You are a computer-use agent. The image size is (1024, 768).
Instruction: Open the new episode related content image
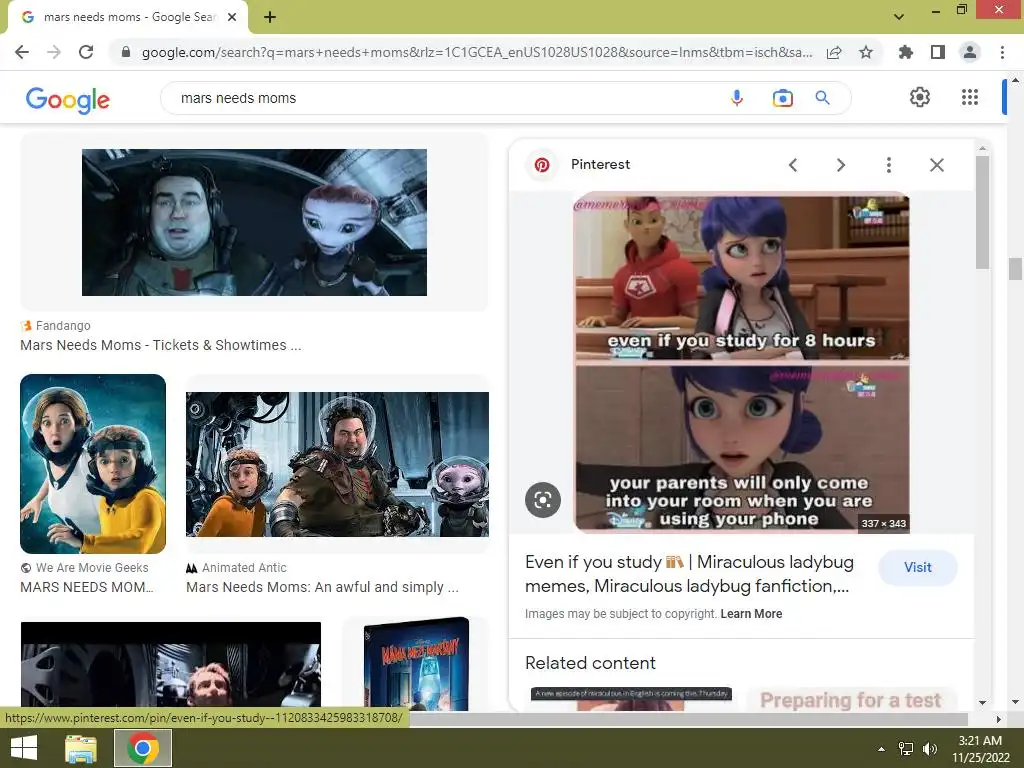pos(631,699)
